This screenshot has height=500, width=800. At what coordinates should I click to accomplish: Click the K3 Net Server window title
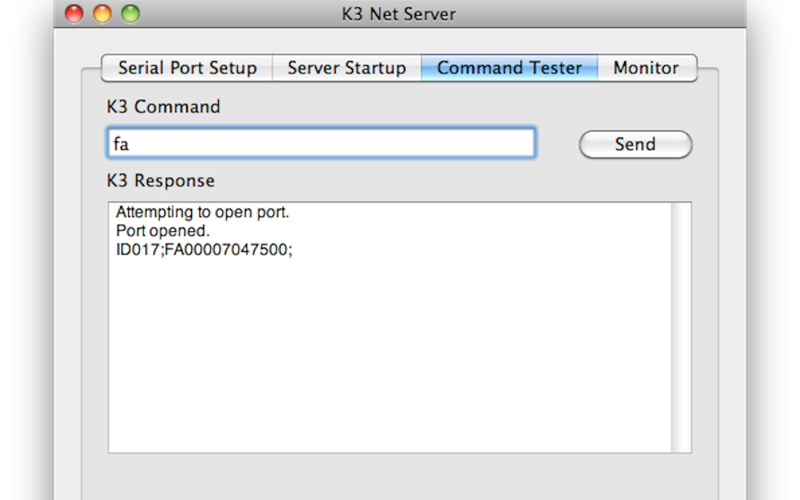(x=398, y=14)
